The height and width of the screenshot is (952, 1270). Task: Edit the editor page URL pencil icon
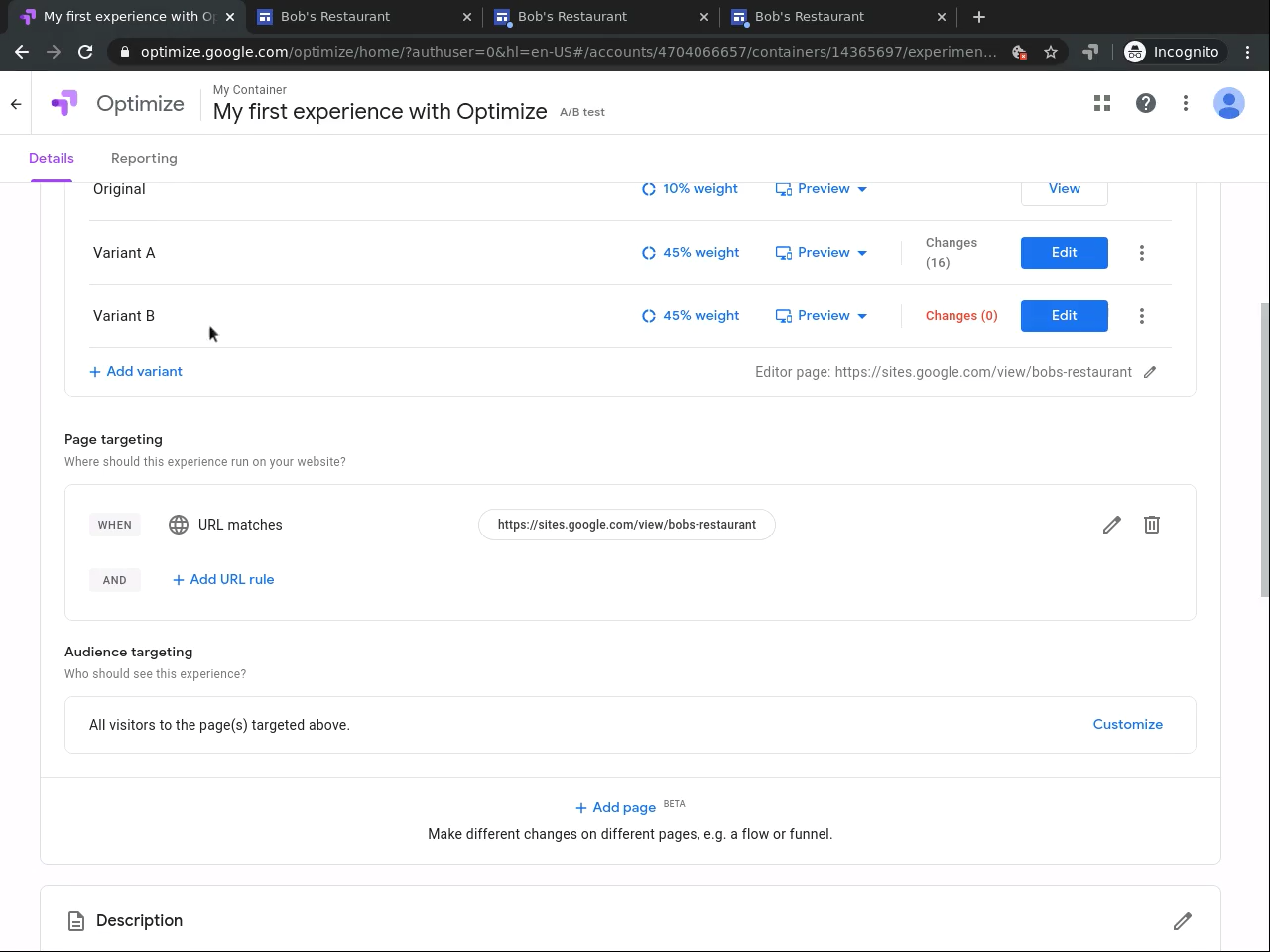pyautogui.click(x=1150, y=372)
